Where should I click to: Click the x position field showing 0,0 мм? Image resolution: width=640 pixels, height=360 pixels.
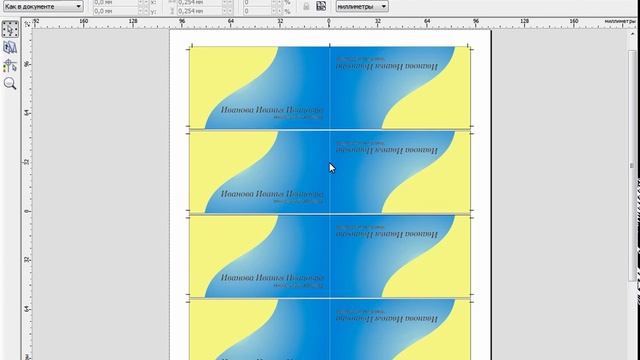coord(116,2)
